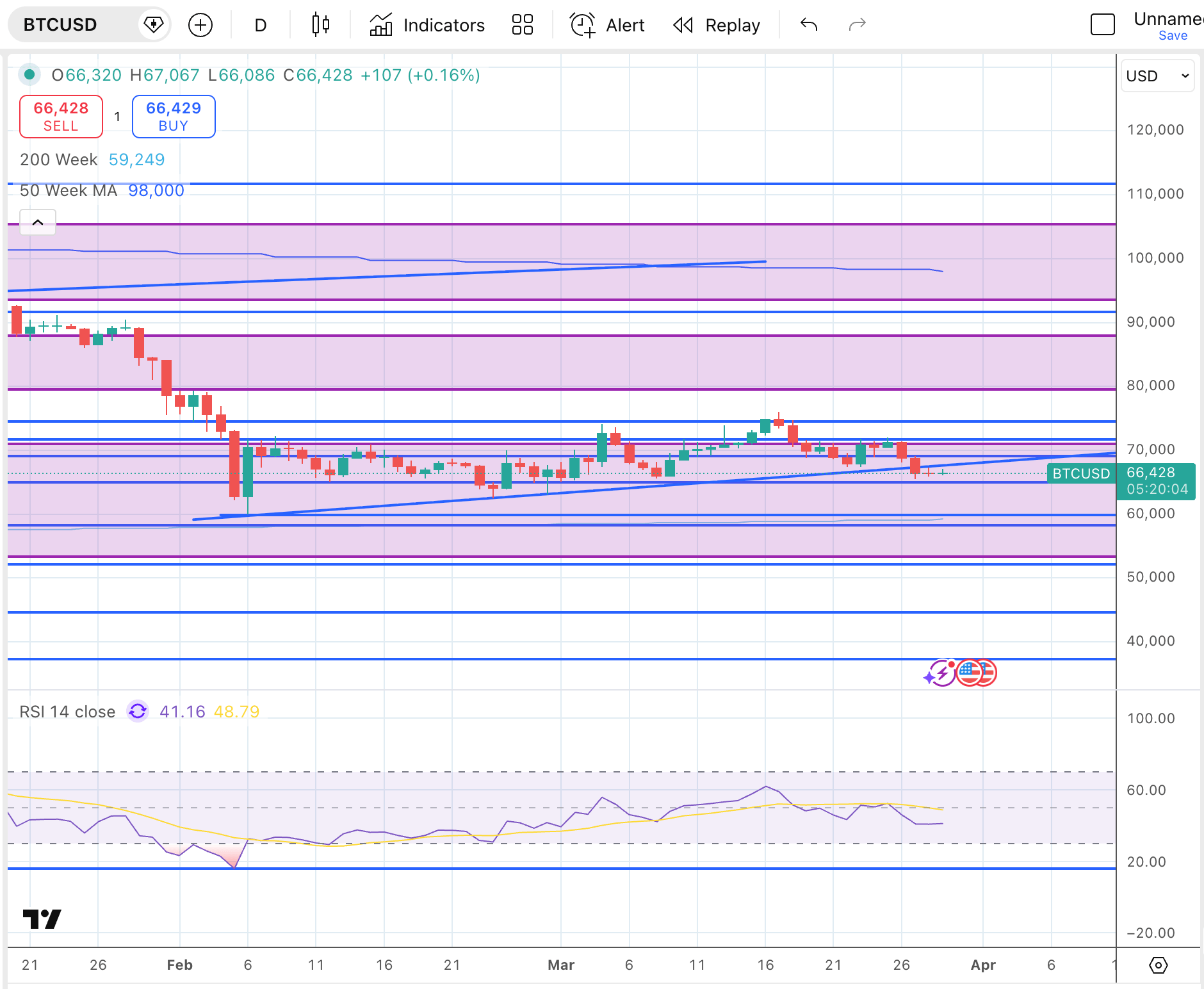Click the diamond premium icon beside BTCUSD
This screenshot has height=989, width=1204.
tap(153, 25)
